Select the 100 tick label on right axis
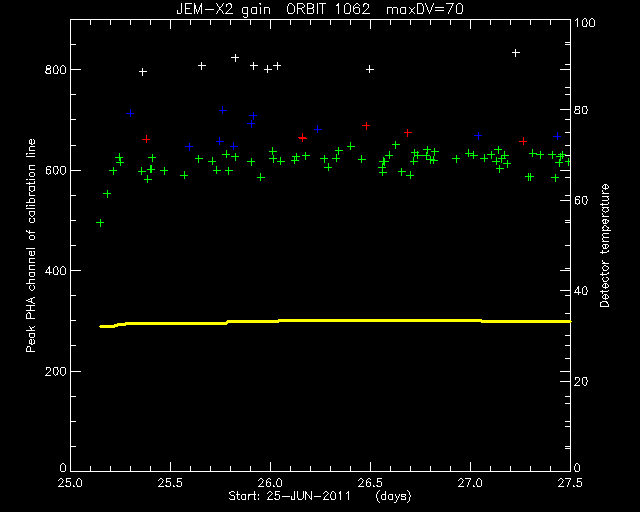This screenshot has height=512, width=640. click(x=585, y=22)
